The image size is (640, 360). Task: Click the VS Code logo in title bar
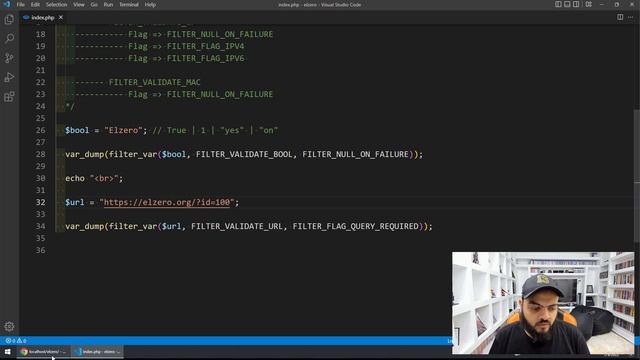tap(7, 4)
